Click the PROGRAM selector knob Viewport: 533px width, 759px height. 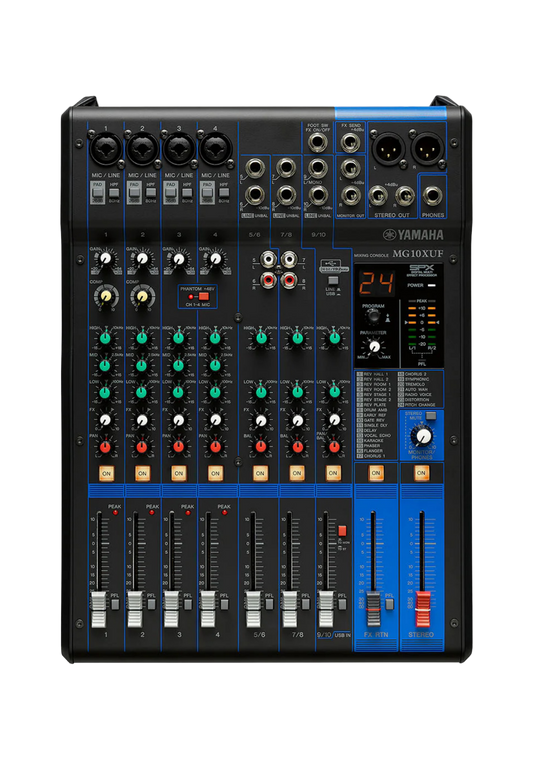(373, 317)
